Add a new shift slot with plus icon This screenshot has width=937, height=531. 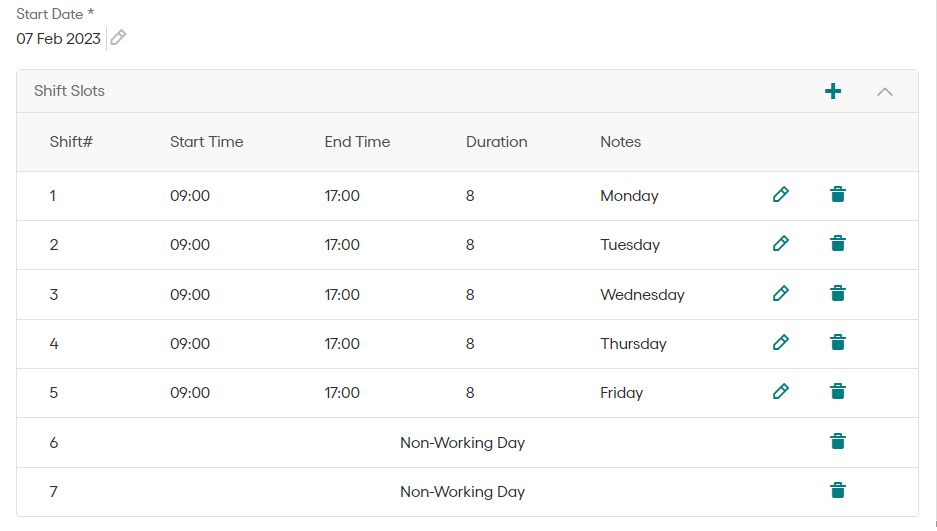tap(833, 91)
